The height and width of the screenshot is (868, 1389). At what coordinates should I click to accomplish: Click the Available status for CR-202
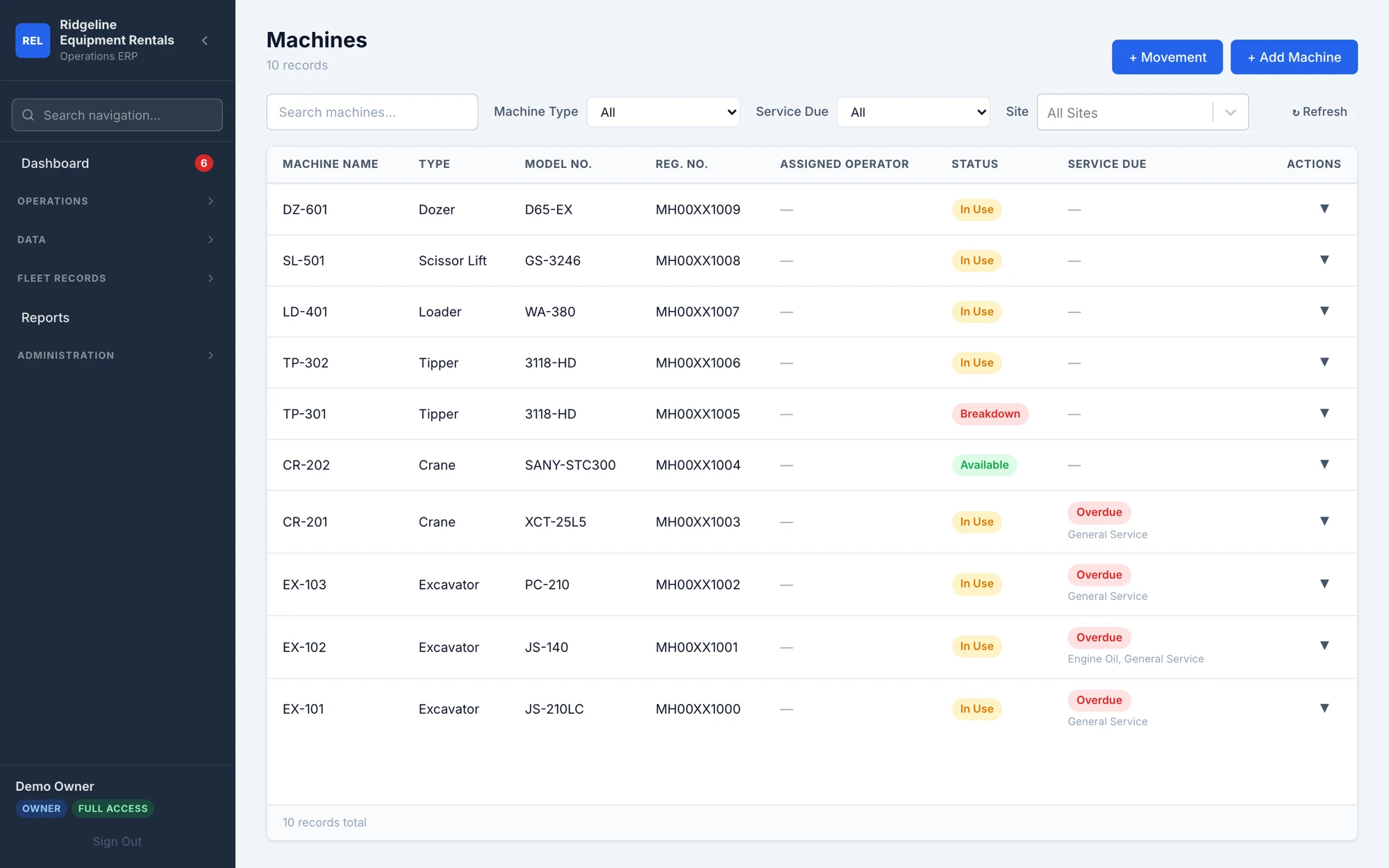pos(984,465)
